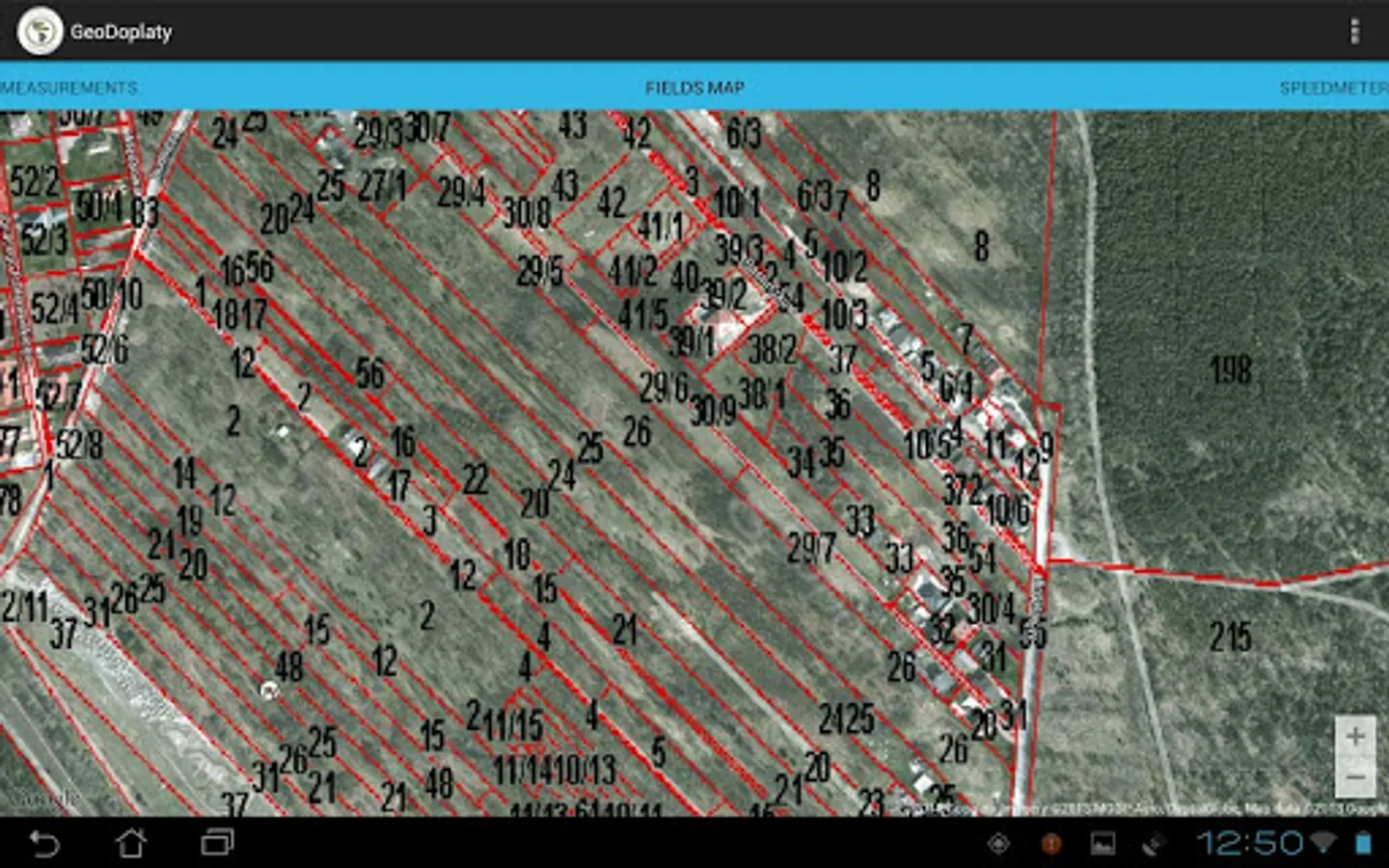Tap the parcel label 10/2
1389x868 pixels.
coord(845,266)
